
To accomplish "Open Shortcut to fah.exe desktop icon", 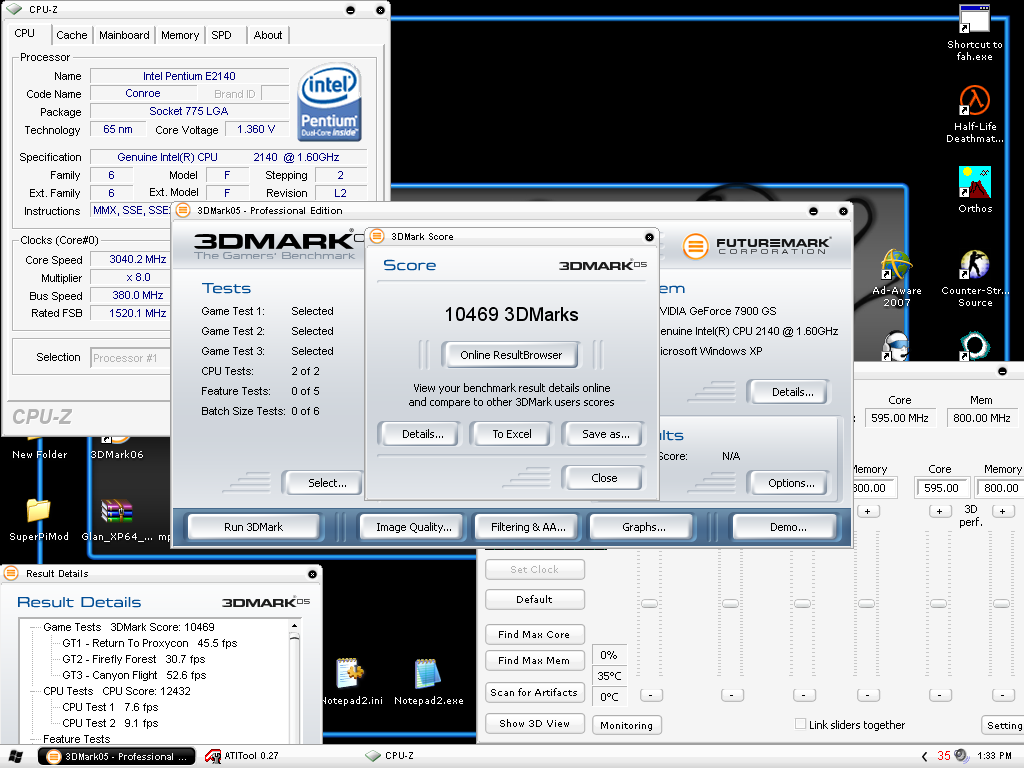I will (974, 33).
